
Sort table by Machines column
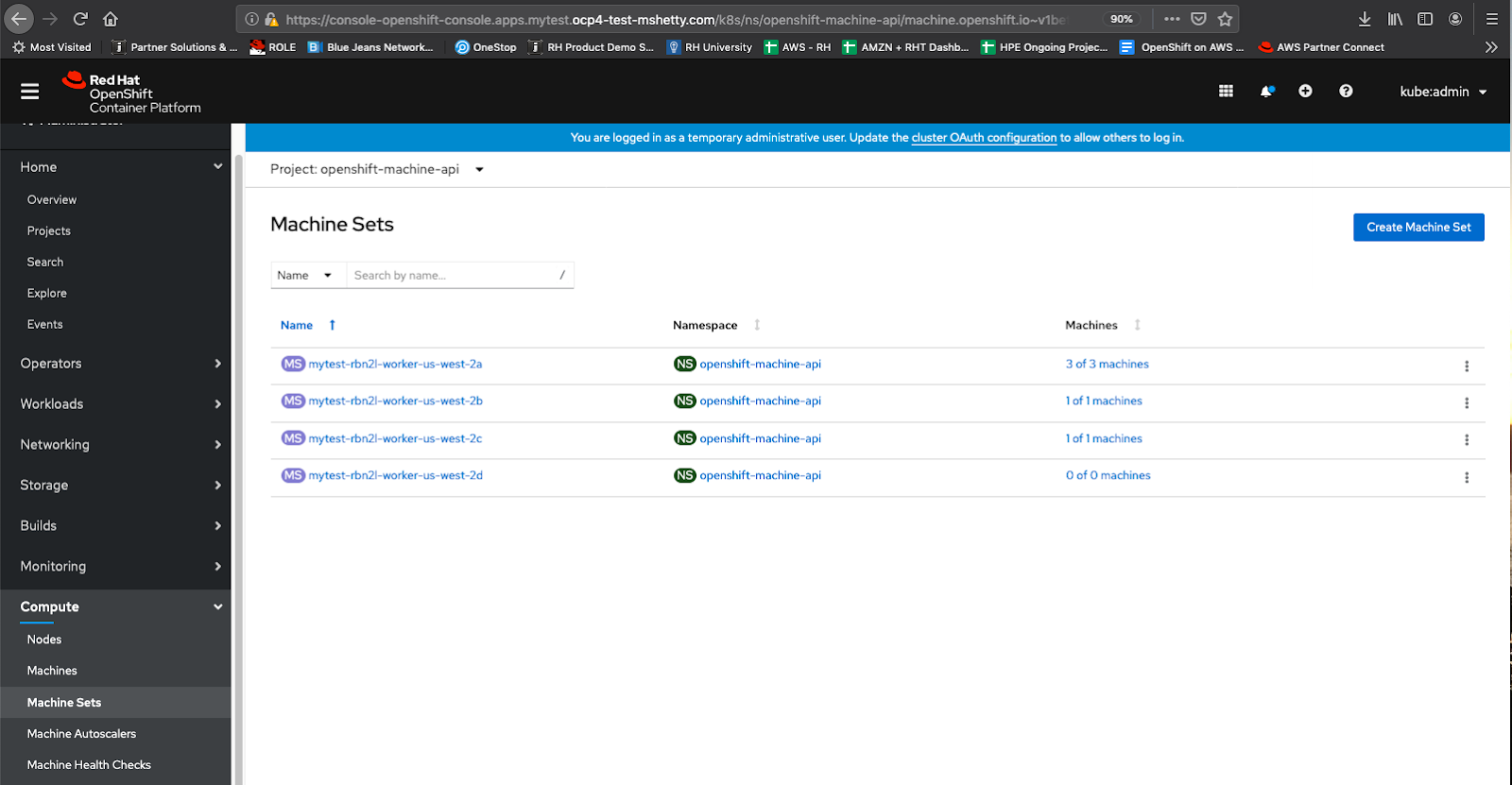tap(1091, 325)
